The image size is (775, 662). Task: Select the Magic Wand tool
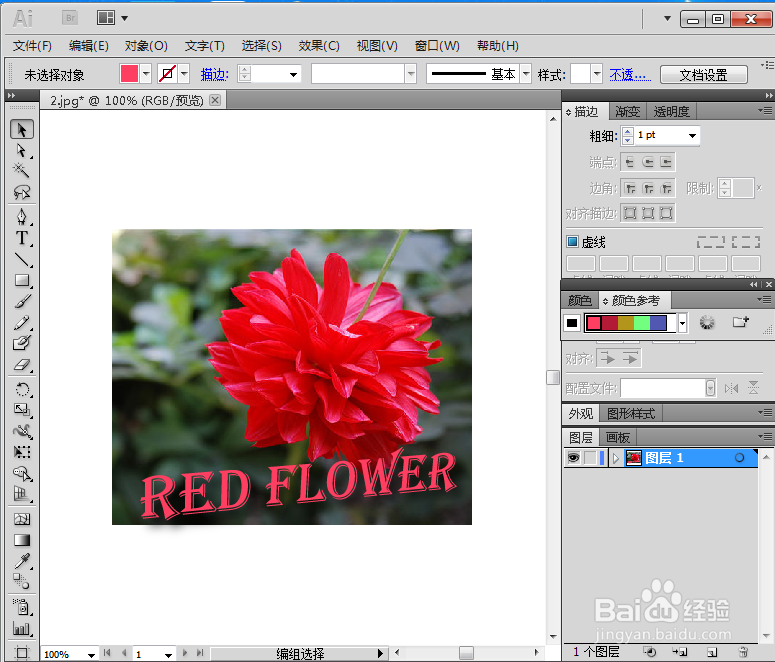click(x=22, y=170)
